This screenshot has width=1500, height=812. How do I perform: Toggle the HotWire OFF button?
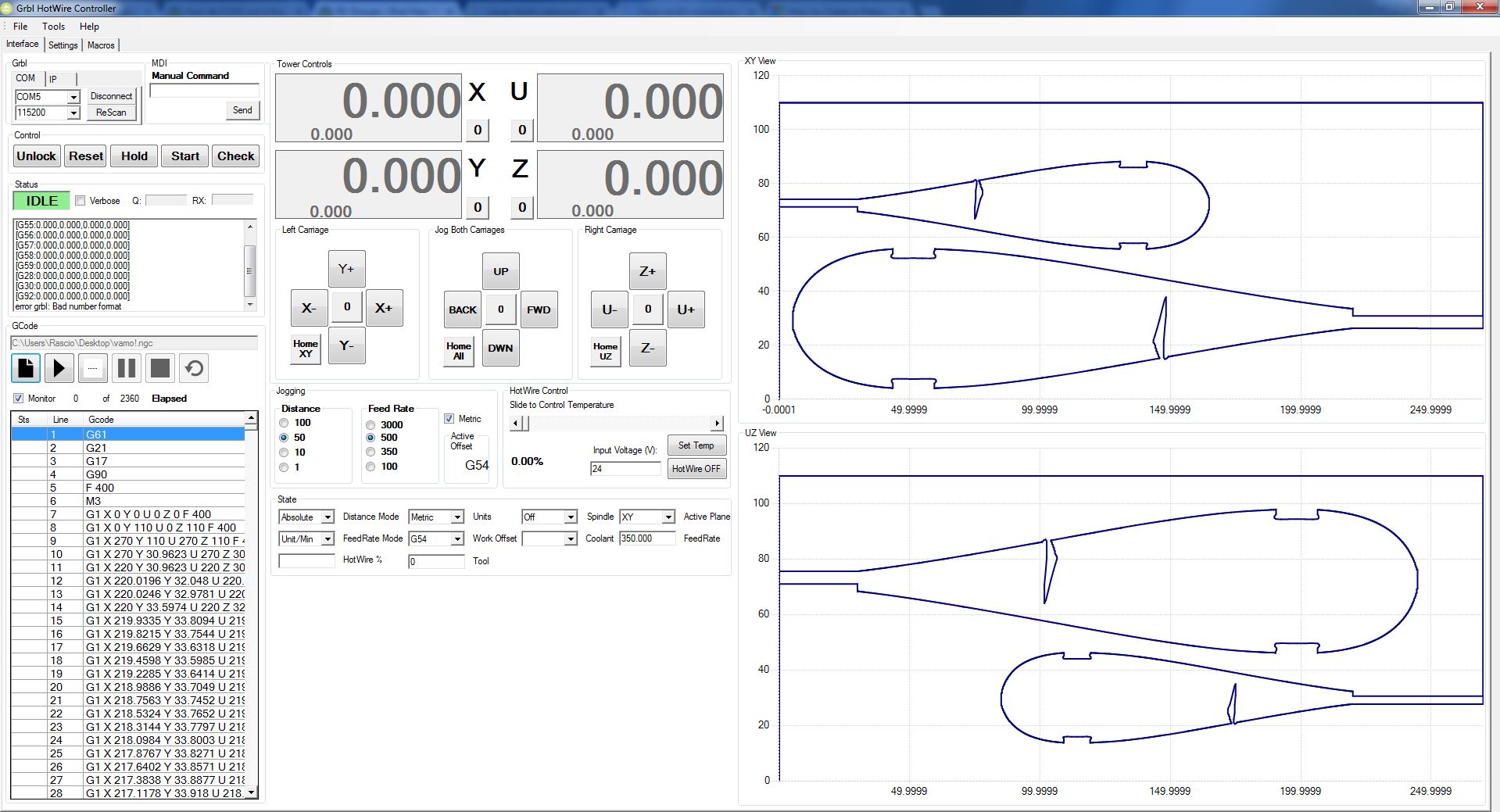(696, 469)
